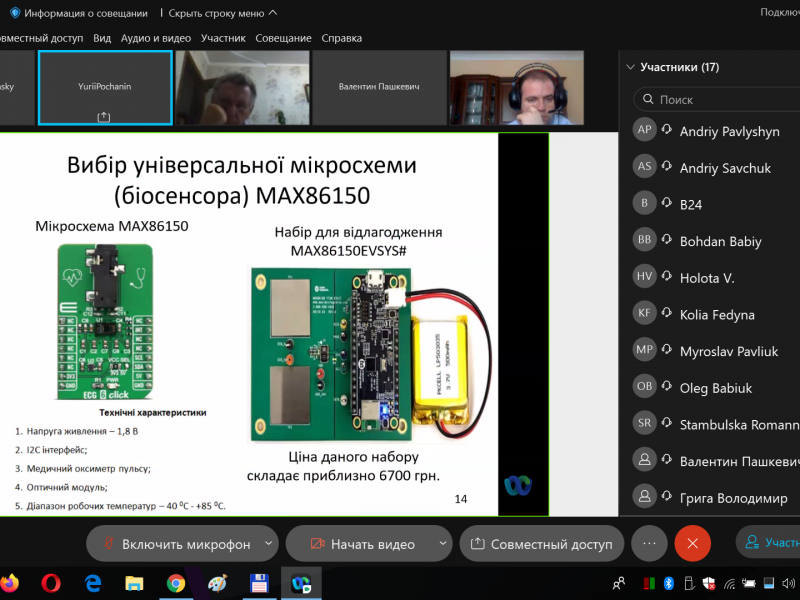Open Google Chrome from the taskbar
Viewport: 800px width, 600px height.
pyautogui.click(x=176, y=583)
